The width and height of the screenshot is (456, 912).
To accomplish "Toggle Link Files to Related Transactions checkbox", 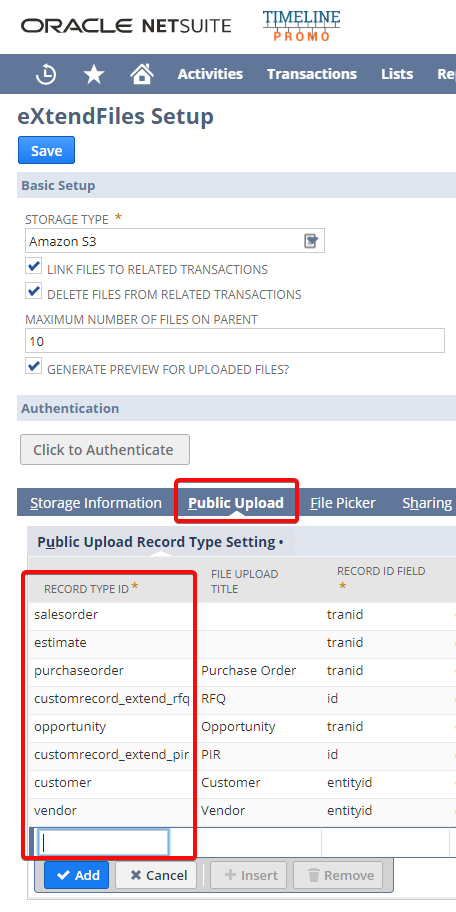I will click(x=34, y=267).
